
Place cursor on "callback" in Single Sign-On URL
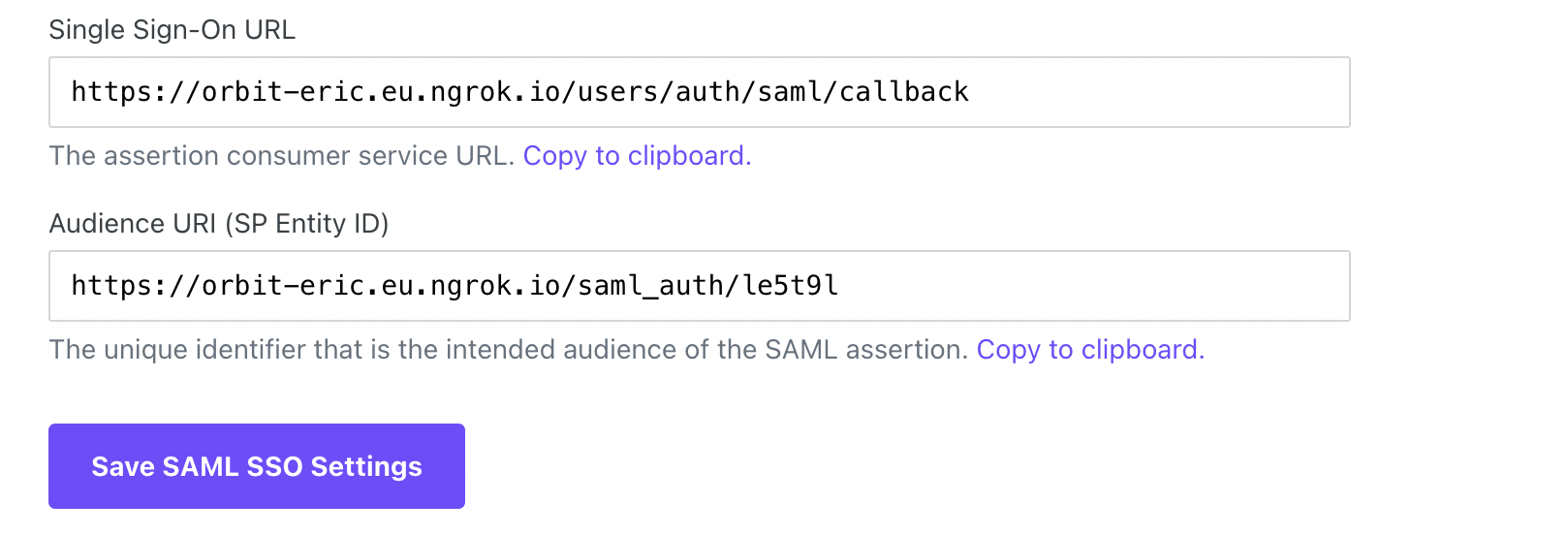point(903,92)
